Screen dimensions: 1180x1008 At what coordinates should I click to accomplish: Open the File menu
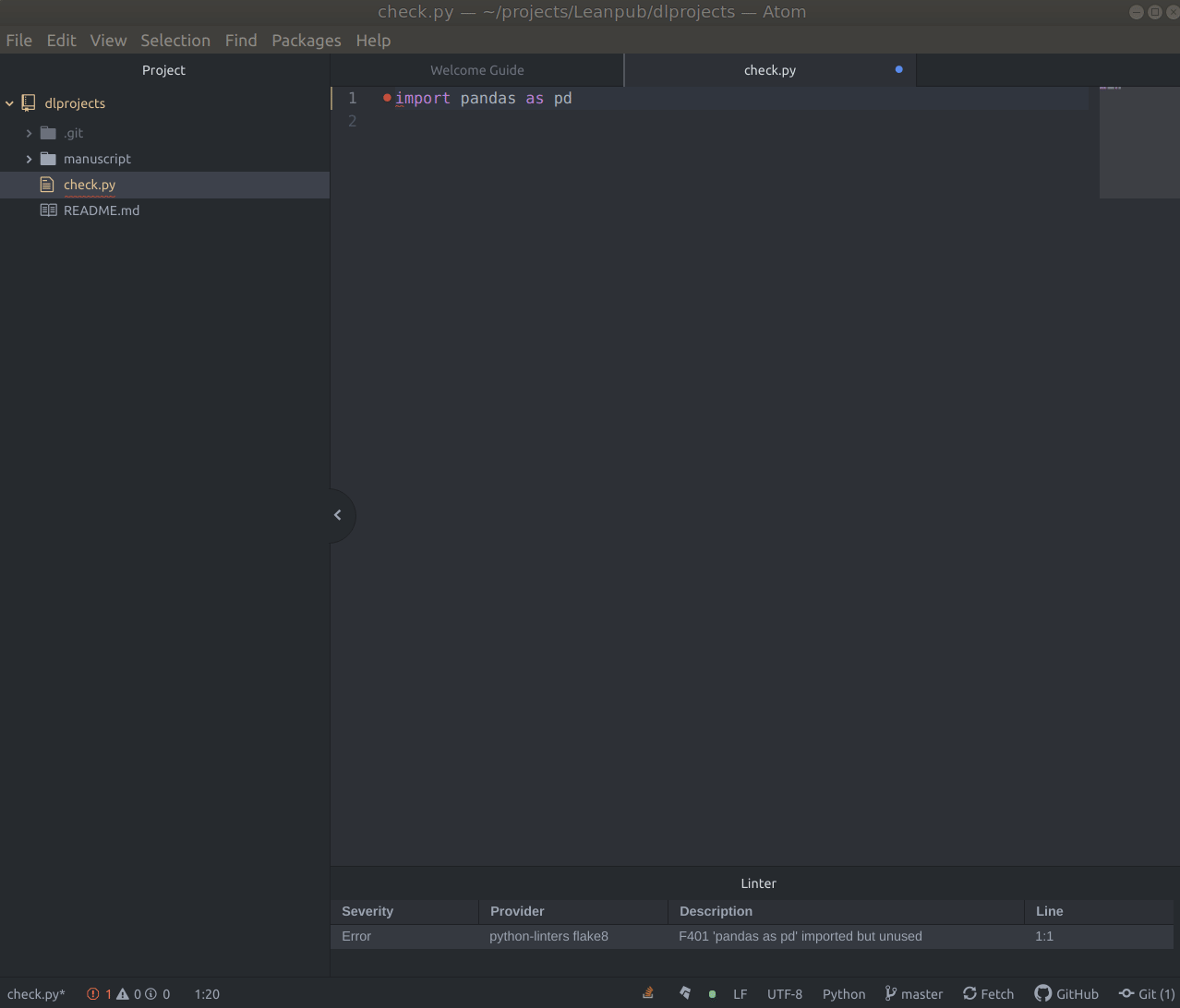pyautogui.click(x=18, y=41)
